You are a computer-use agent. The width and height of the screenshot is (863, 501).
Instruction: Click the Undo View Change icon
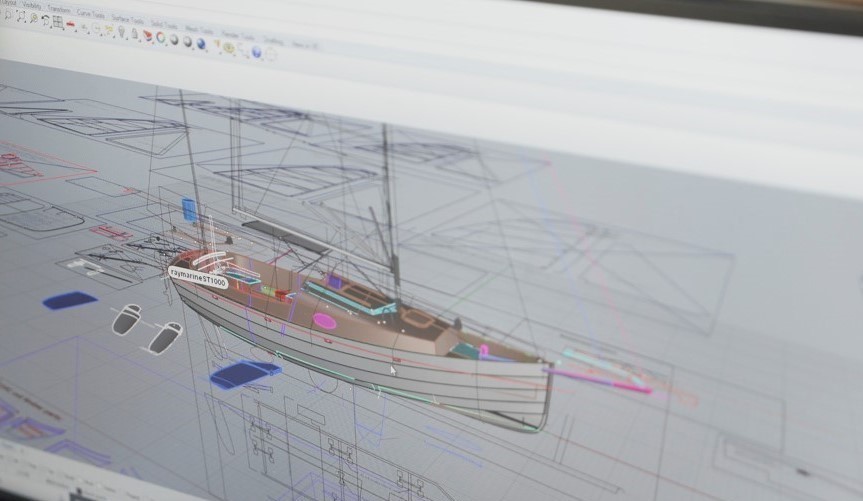click(x=46, y=21)
